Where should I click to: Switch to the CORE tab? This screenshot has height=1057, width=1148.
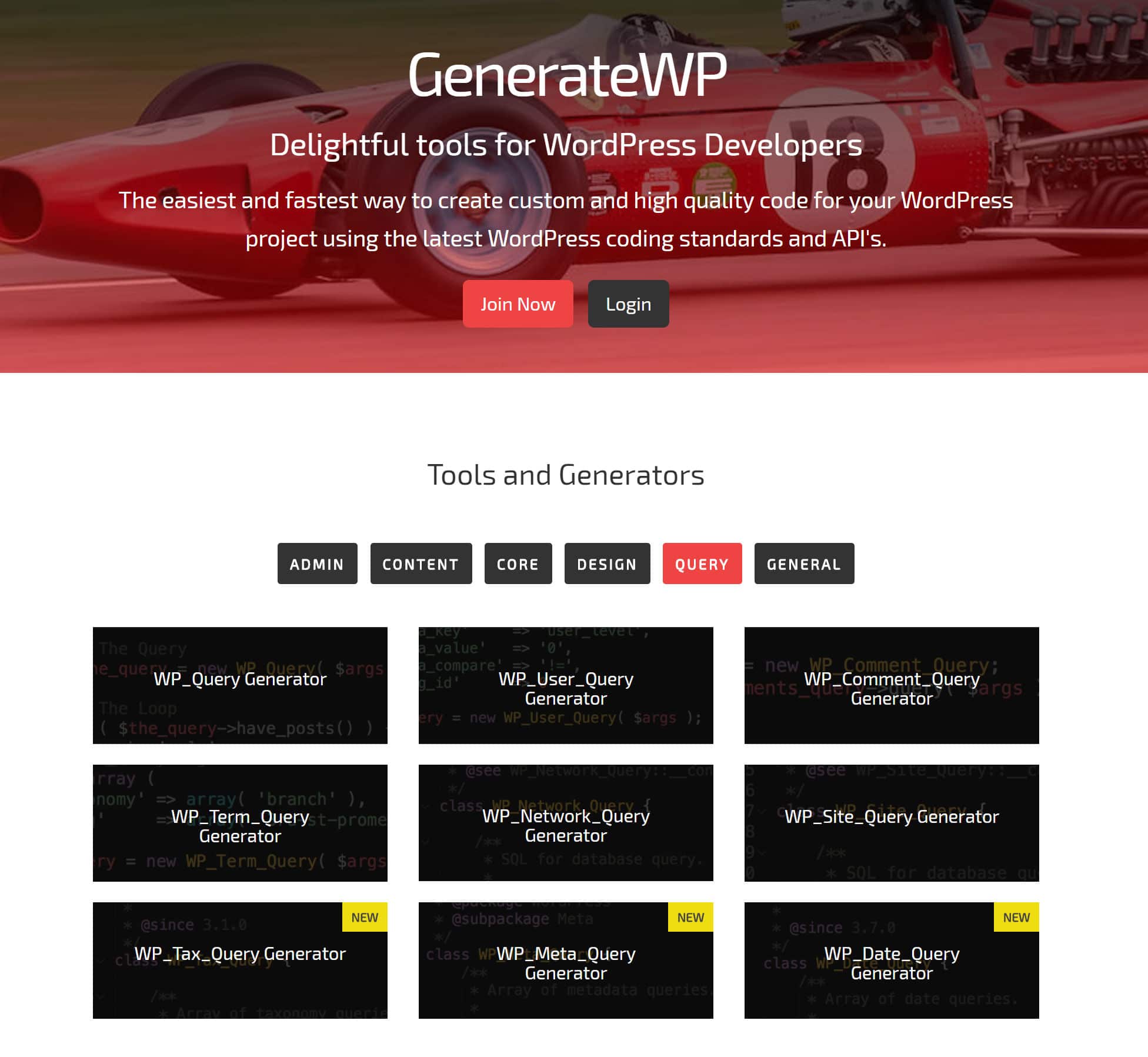[x=517, y=563]
